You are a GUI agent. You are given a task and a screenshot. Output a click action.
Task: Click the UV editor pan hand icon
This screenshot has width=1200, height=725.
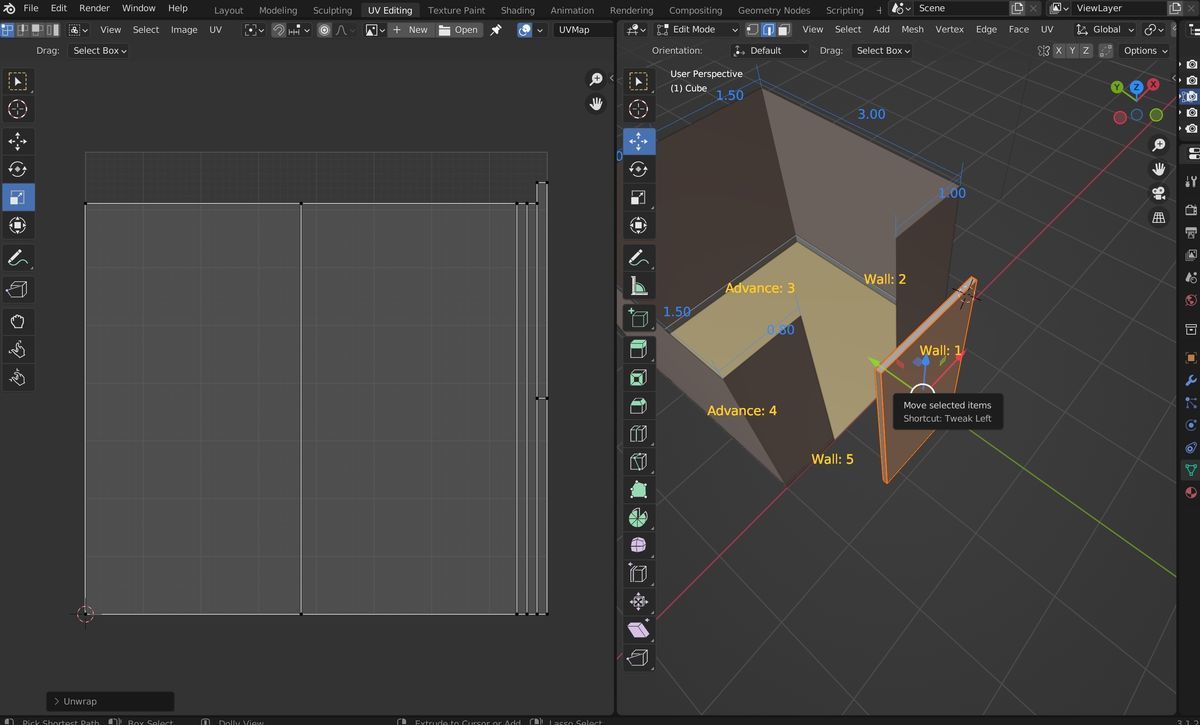tap(597, 103)
